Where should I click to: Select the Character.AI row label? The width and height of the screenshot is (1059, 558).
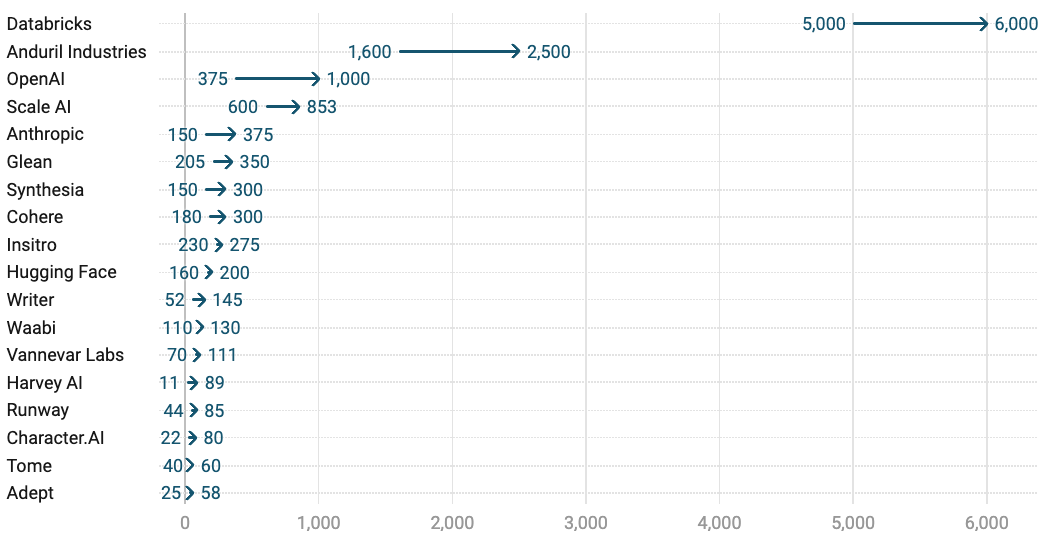(x=55, y=438)
